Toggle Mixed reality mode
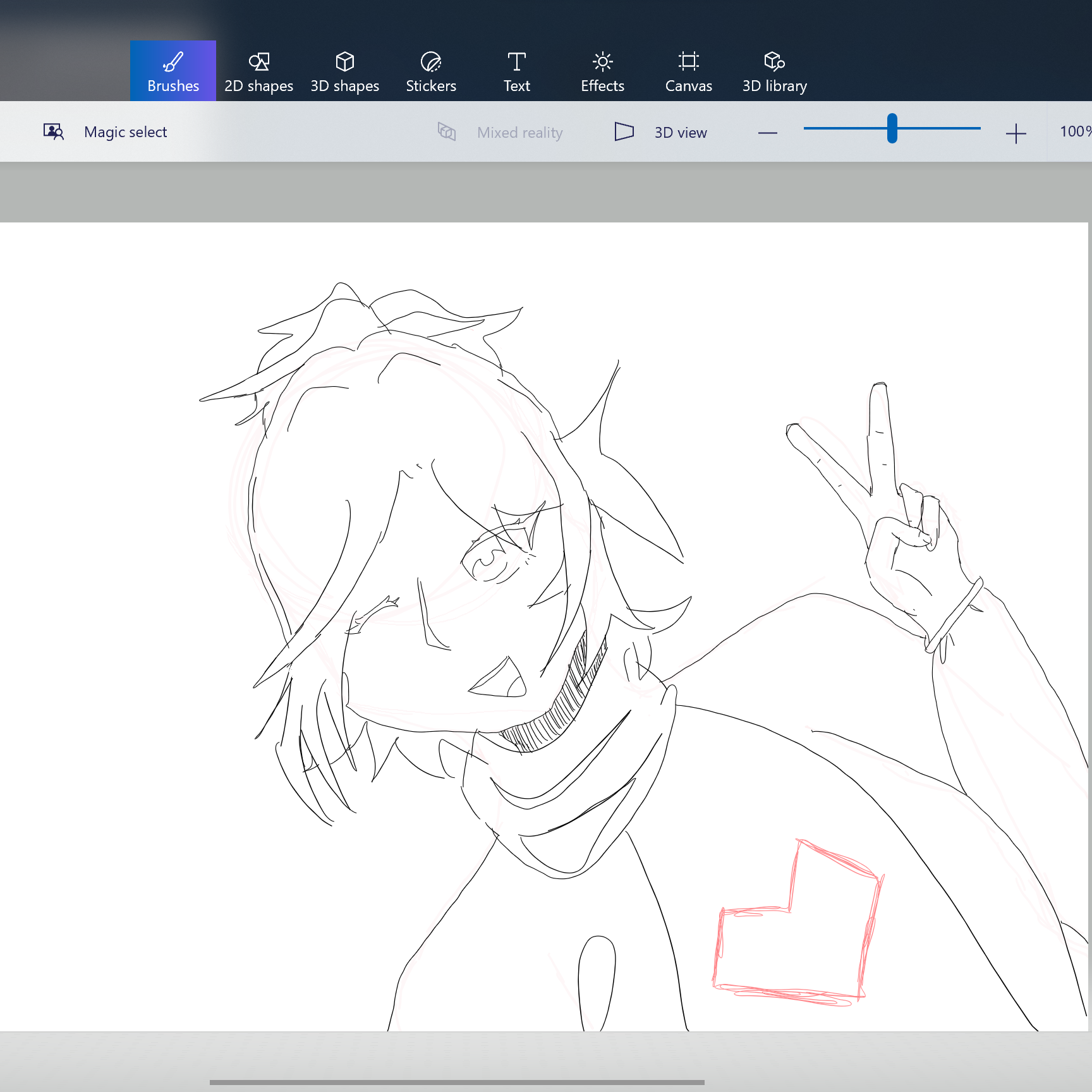This screenshot has width=1092, height=1092. (x=500, y=132)
